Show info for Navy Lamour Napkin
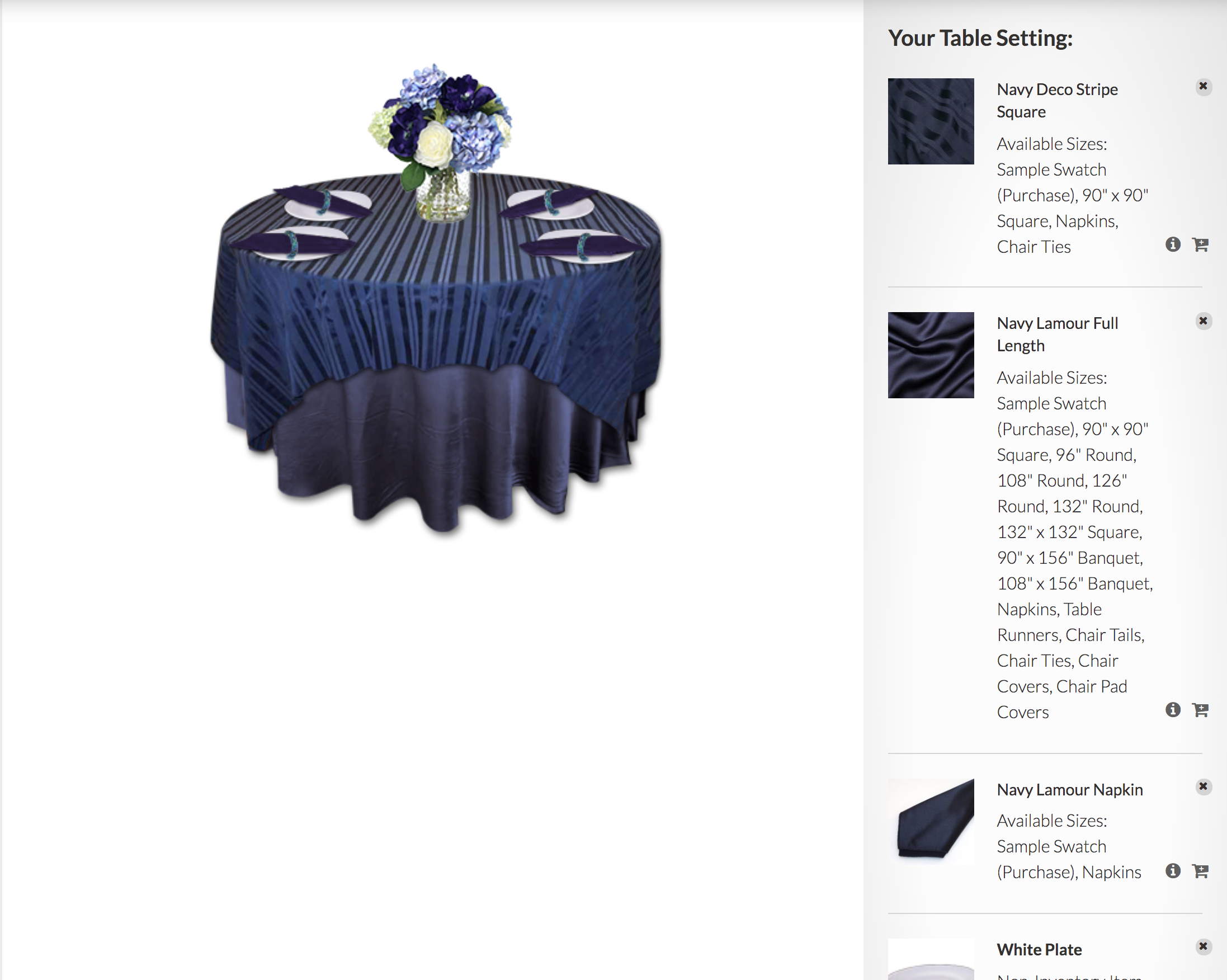Image resolution: width=1227 pixels, height=980 pixels. pos(1173,871)
